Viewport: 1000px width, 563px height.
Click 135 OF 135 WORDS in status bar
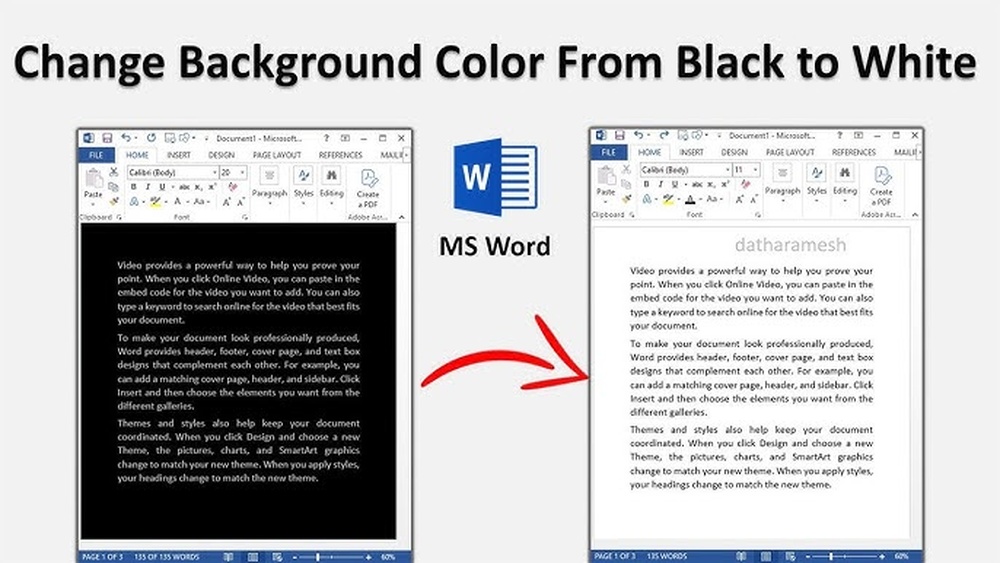tap(166, 557)
